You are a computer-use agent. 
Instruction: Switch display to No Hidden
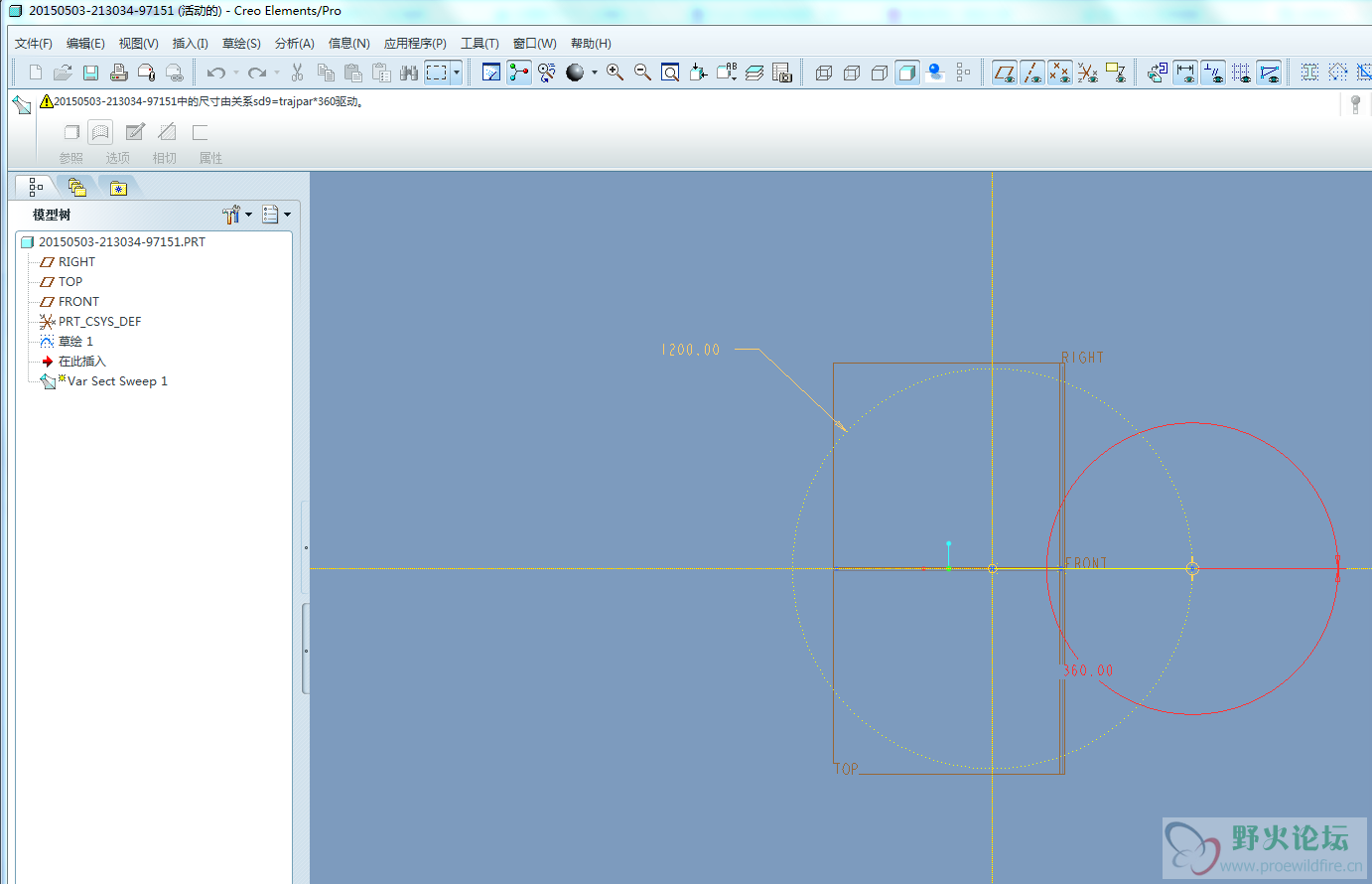point(879,73)
